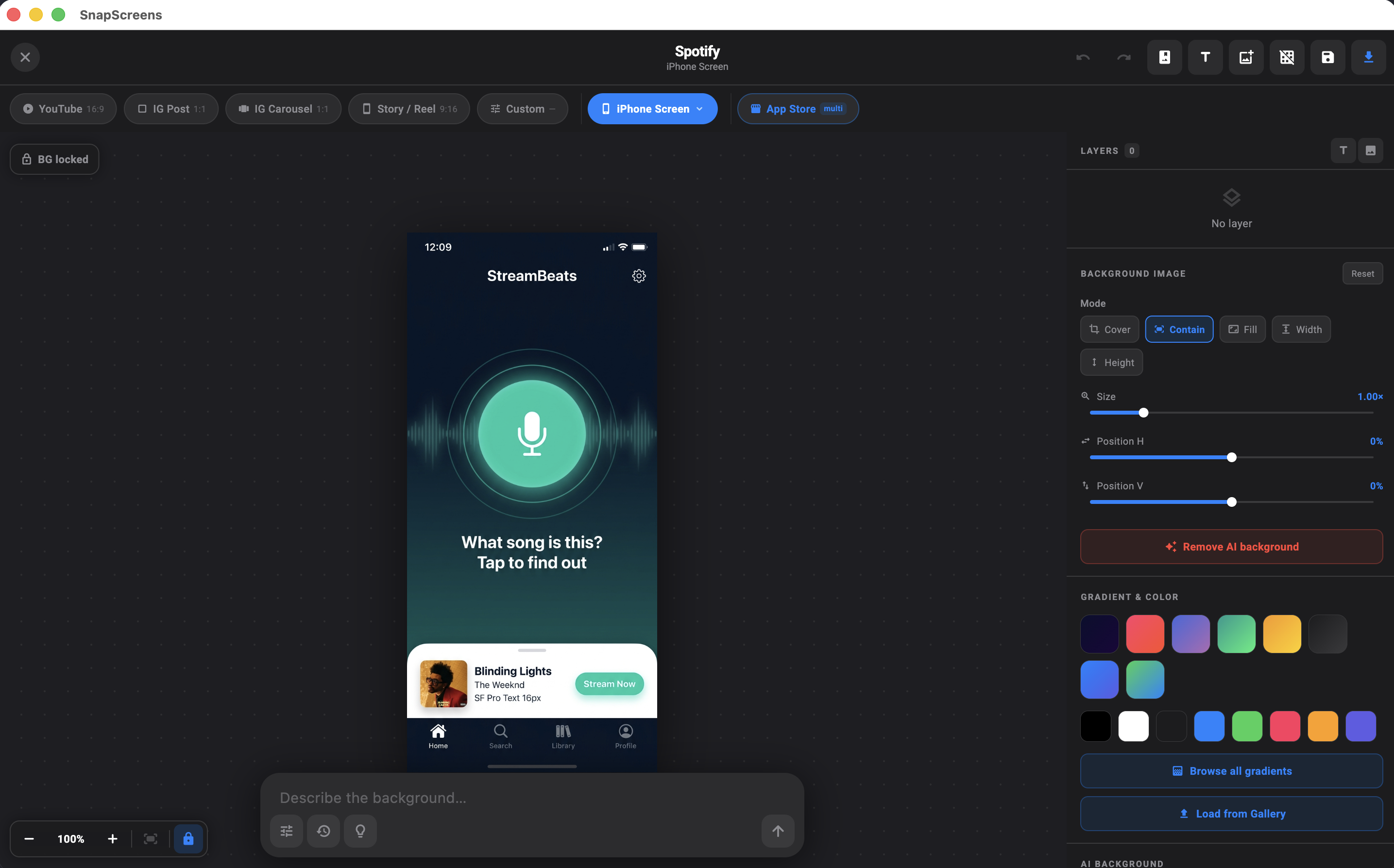Click the Blinding Lights album thumbnail
1394x868 pixels.
pos(443,684)
